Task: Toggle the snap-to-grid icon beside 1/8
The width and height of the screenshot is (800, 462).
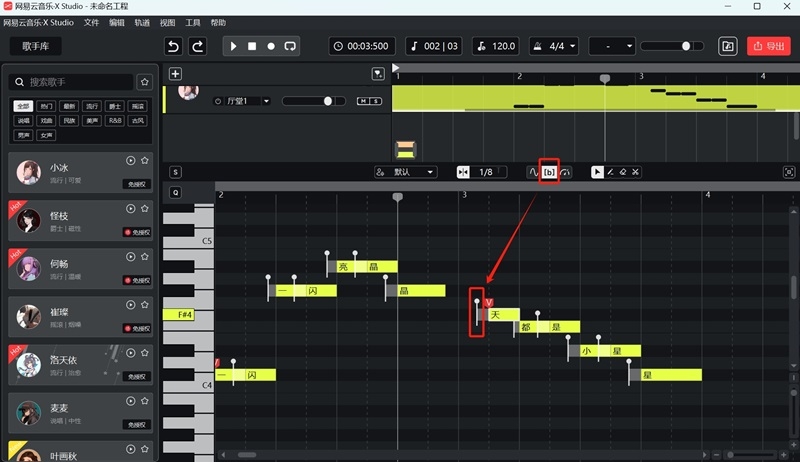Action: [463, 172]
